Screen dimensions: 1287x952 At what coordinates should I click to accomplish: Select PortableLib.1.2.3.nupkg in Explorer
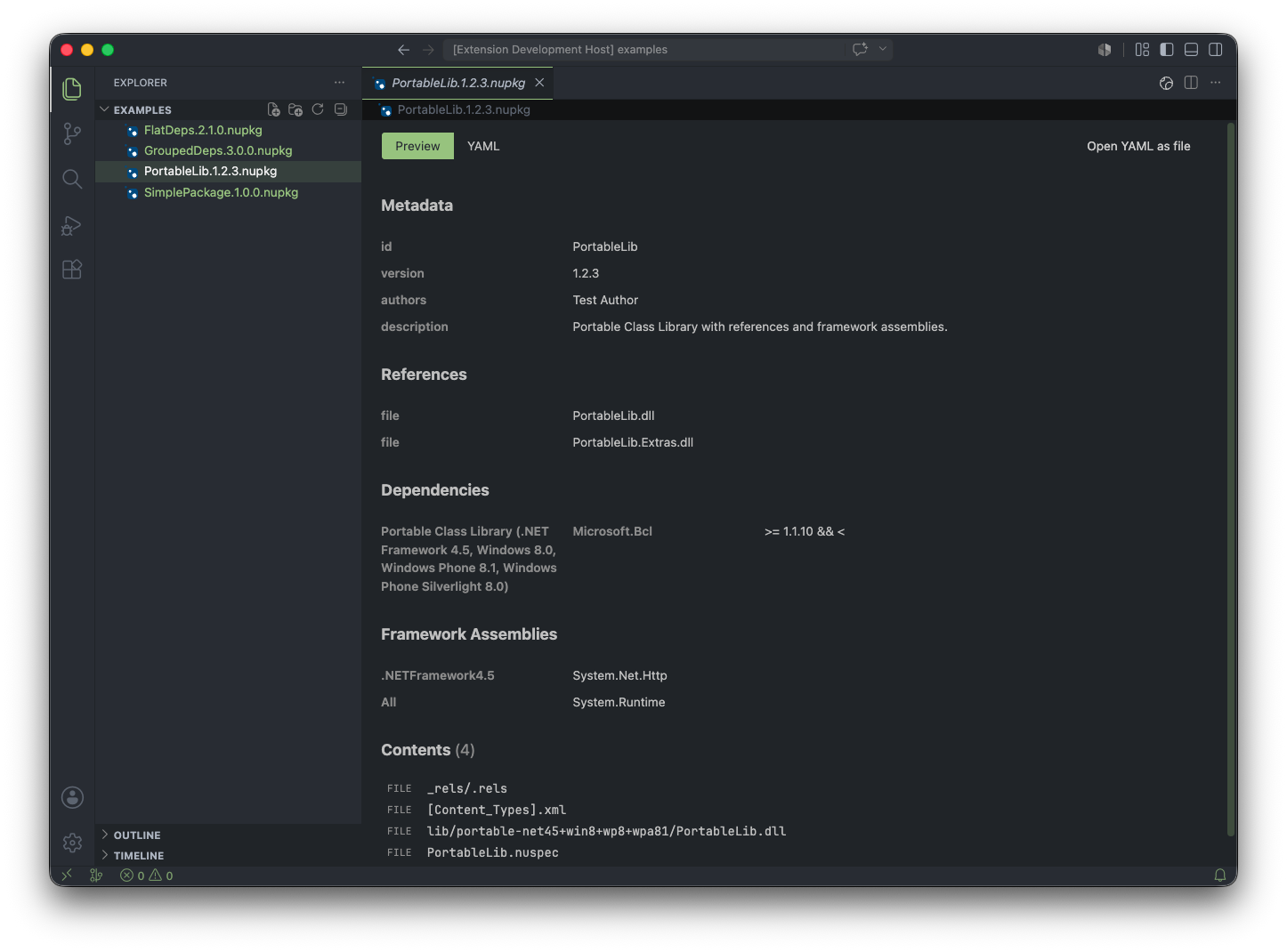pyautogui.click(x=210, y=171)
